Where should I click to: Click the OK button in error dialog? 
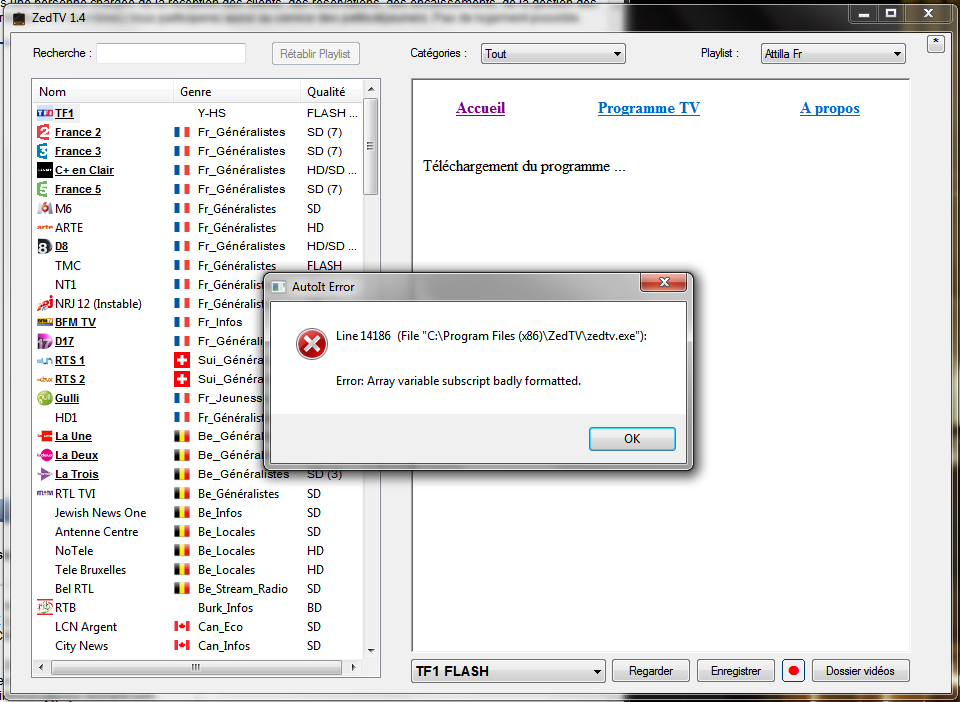(x=632, y=439)
